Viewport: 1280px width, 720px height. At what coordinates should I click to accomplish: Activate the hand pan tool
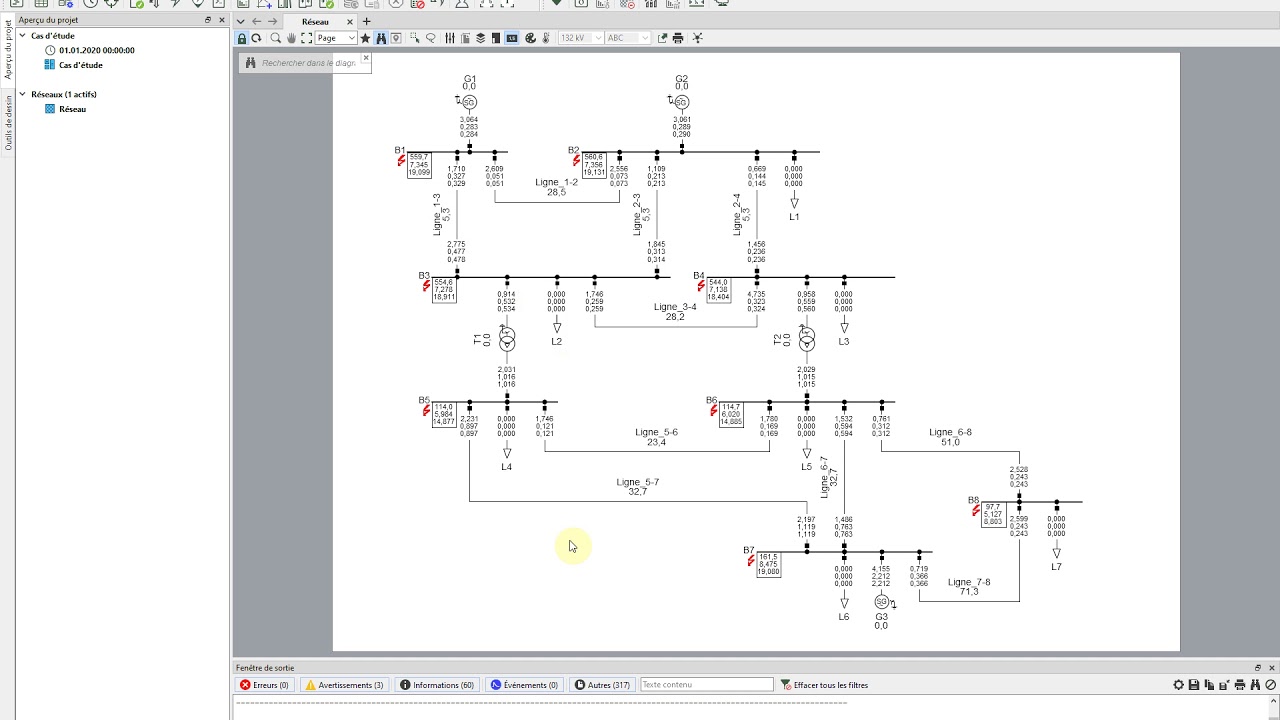(x=291, y=38)
